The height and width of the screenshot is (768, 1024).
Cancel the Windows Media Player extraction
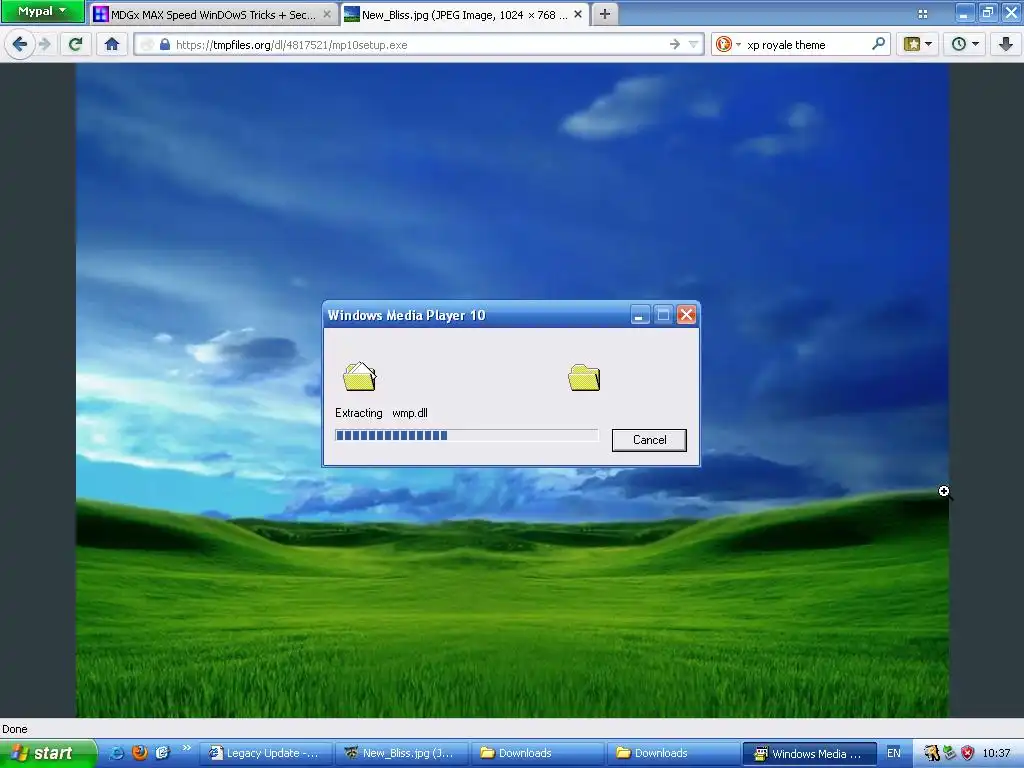649,440
